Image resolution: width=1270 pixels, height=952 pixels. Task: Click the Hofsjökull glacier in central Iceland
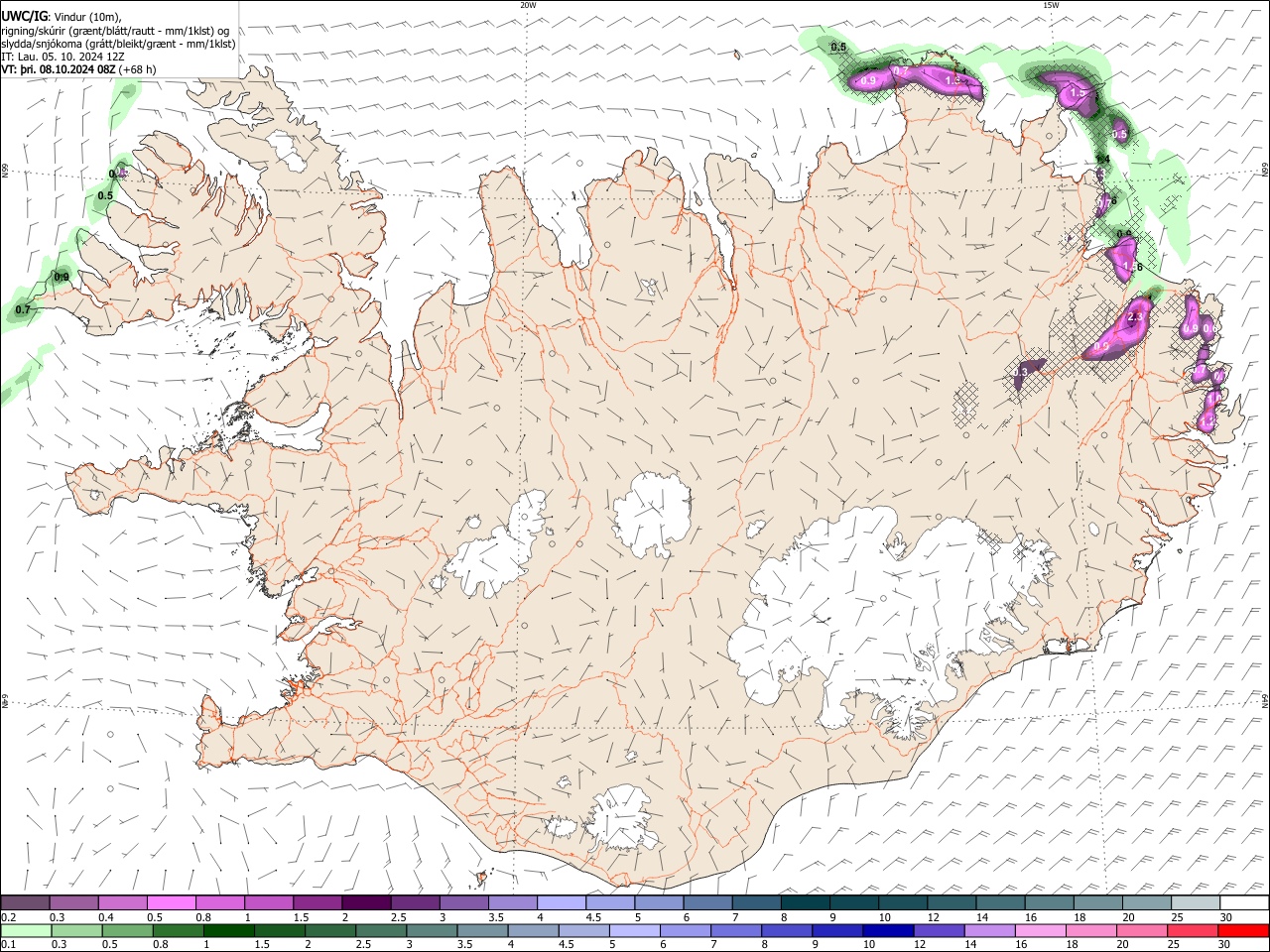coord(652,514)
